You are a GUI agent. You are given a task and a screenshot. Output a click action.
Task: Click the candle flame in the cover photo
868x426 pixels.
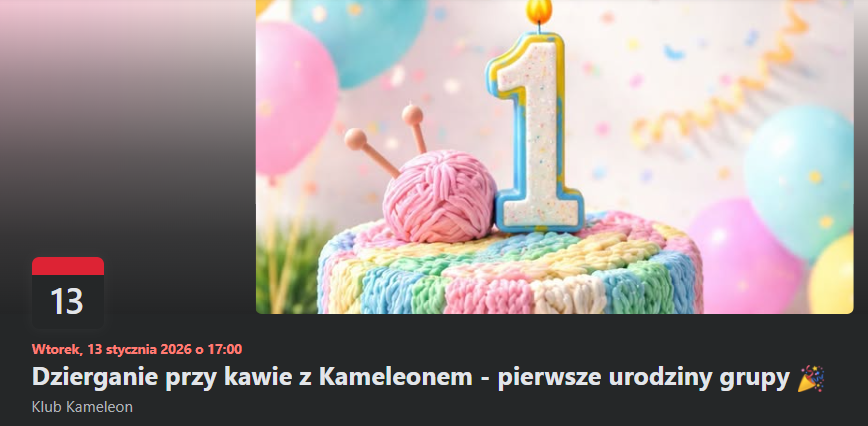click(x=539, y=11)
